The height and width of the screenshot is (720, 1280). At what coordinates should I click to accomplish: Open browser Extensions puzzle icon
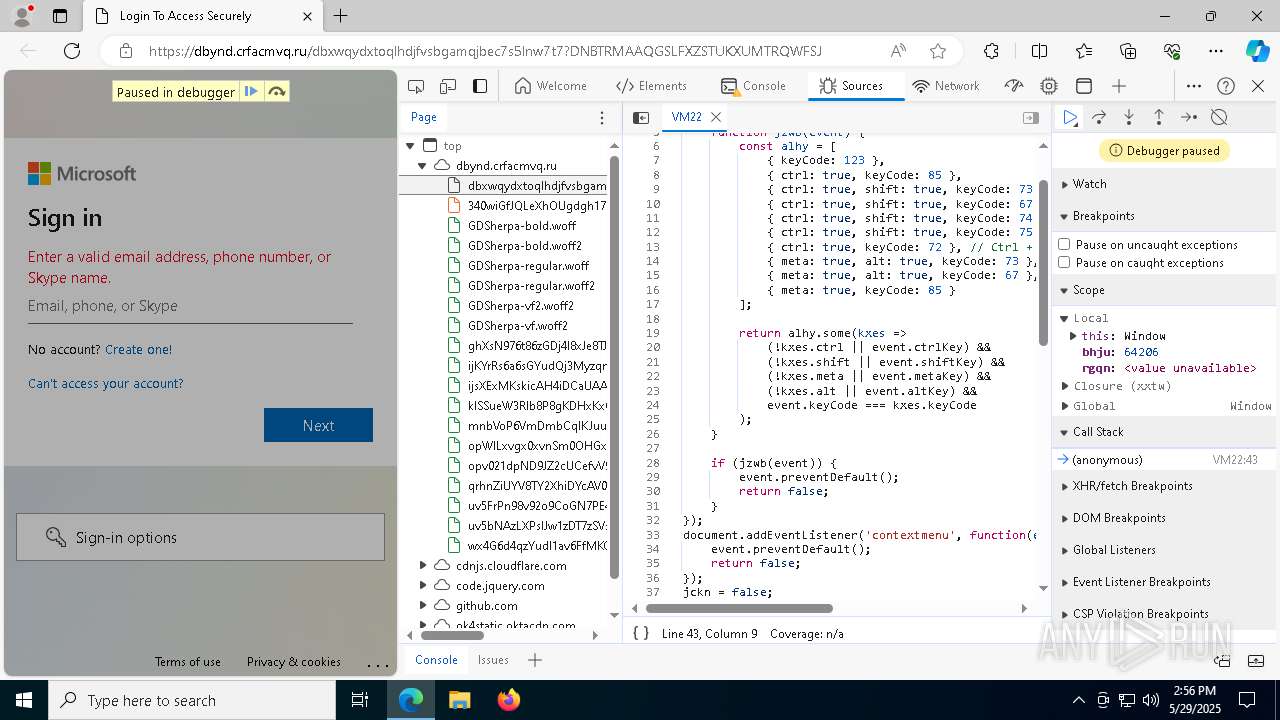click(x=991, y=51)
